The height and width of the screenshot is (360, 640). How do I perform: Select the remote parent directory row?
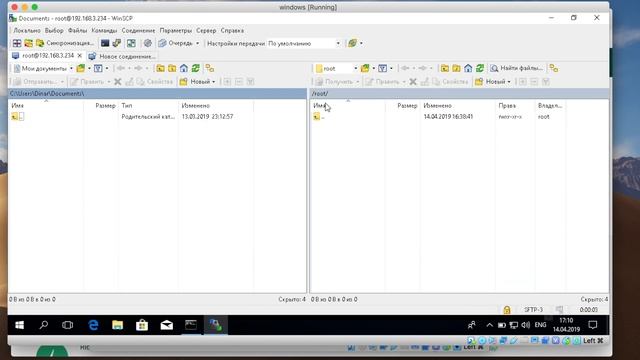point(438,117)
